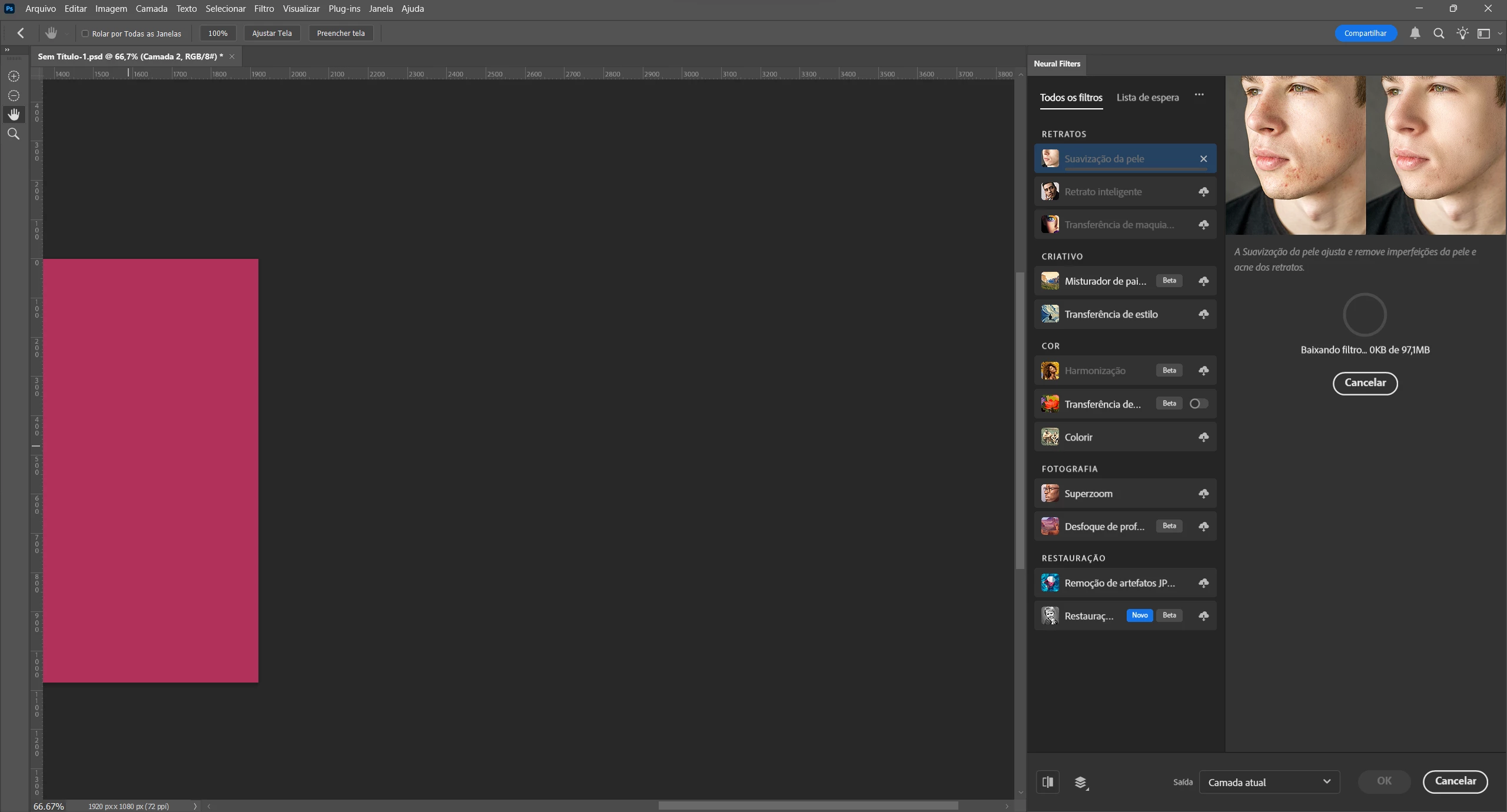The width and height of the screenshot is (1507, 812).
Task: Click the Preencher tela button
Action: pos(341,34)
